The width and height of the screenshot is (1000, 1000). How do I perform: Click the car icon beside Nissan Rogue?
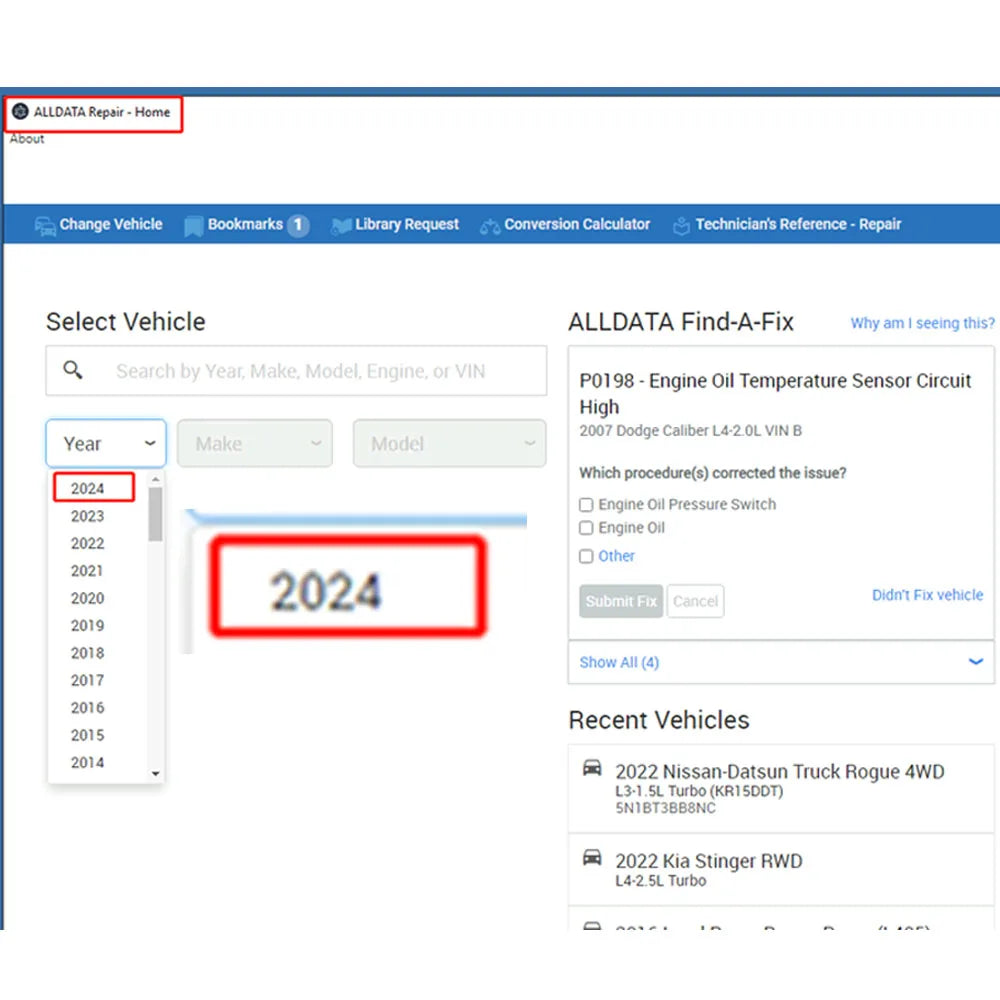(592, 767)
